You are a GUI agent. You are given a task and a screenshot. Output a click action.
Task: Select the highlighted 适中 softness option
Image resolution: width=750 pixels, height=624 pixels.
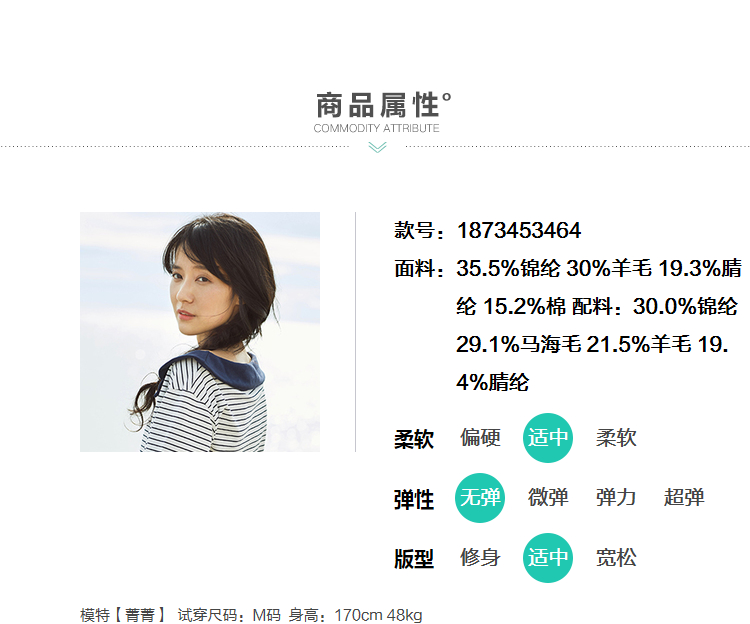coord(548,438)
